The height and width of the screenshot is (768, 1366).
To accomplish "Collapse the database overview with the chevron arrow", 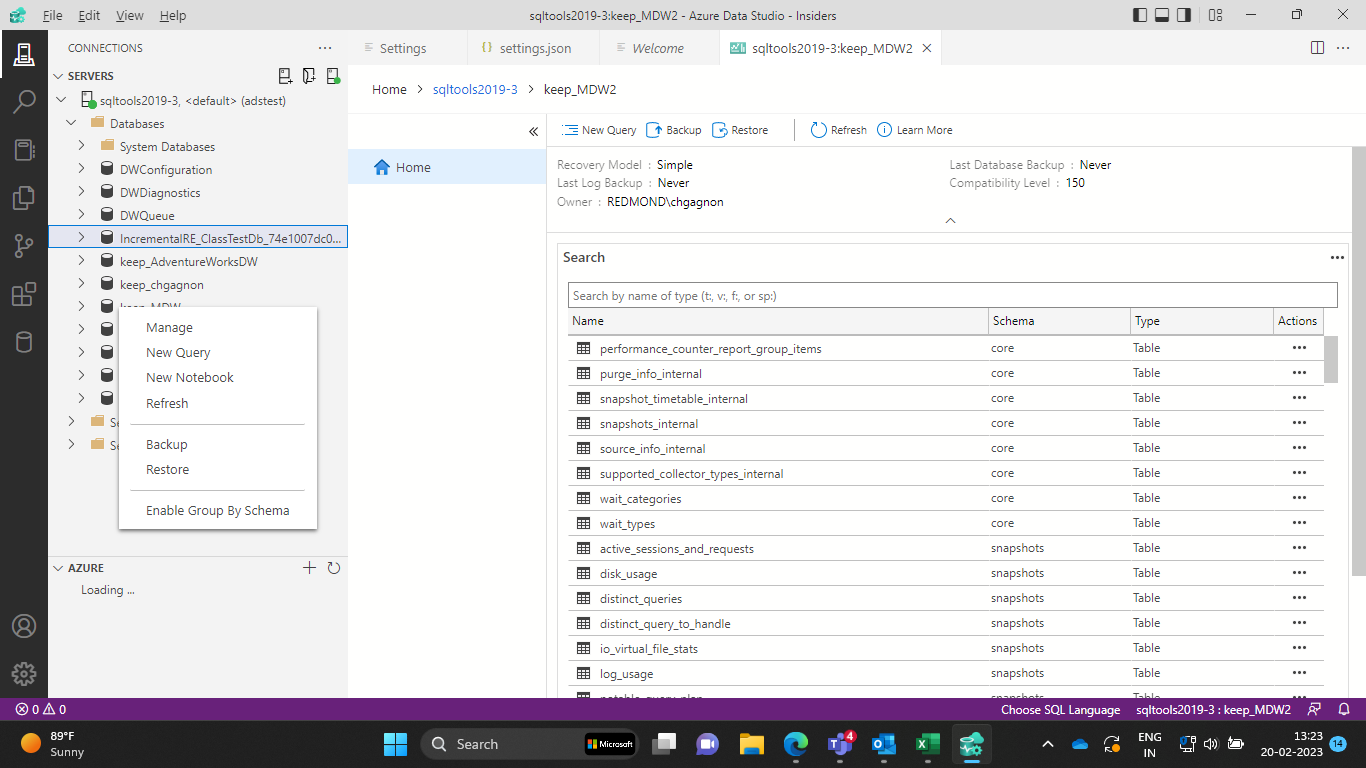I will (x=950, y=220).
